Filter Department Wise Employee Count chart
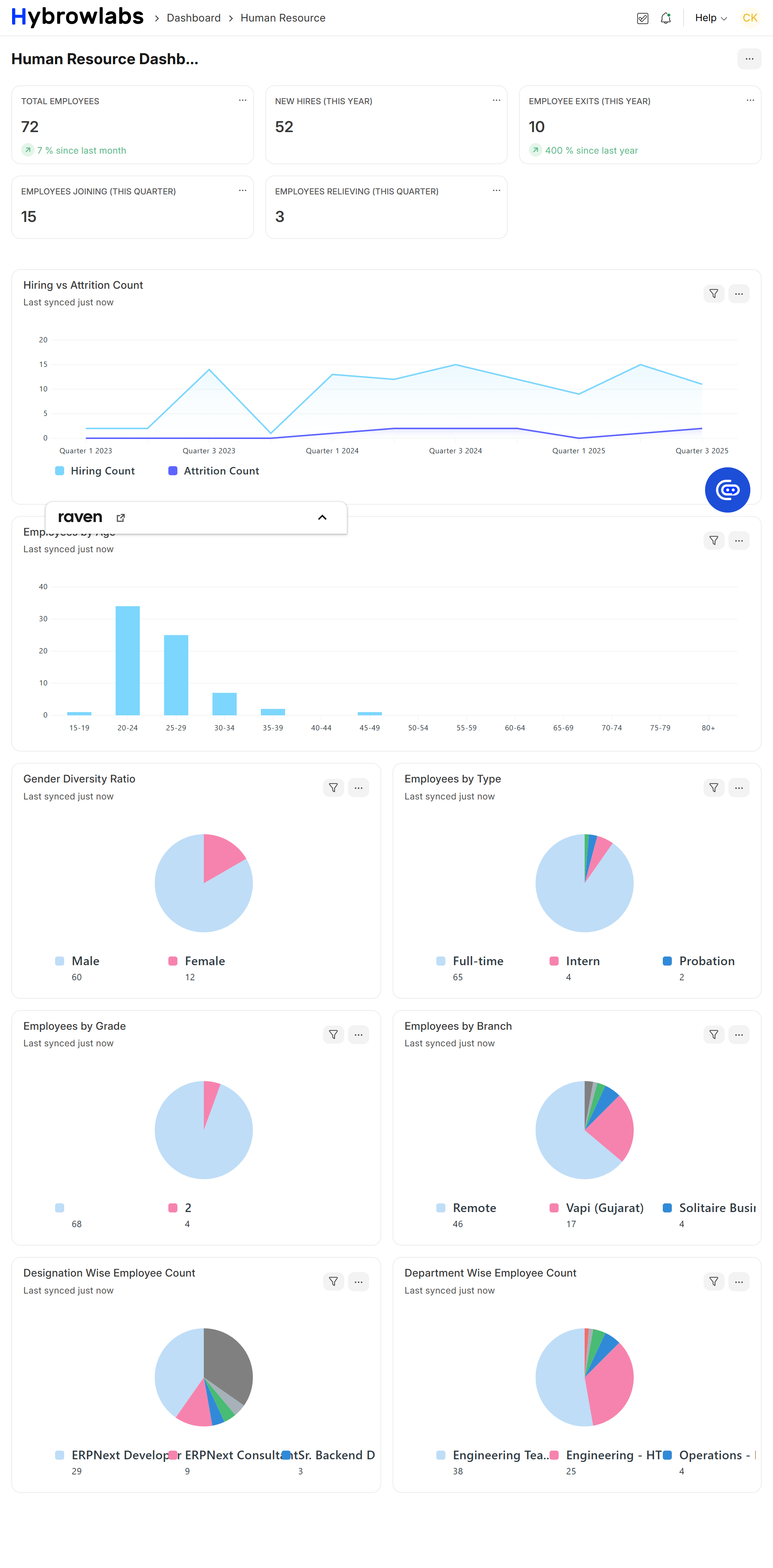Screen dimensions: 773x1568 click(x=714, y=1282)
